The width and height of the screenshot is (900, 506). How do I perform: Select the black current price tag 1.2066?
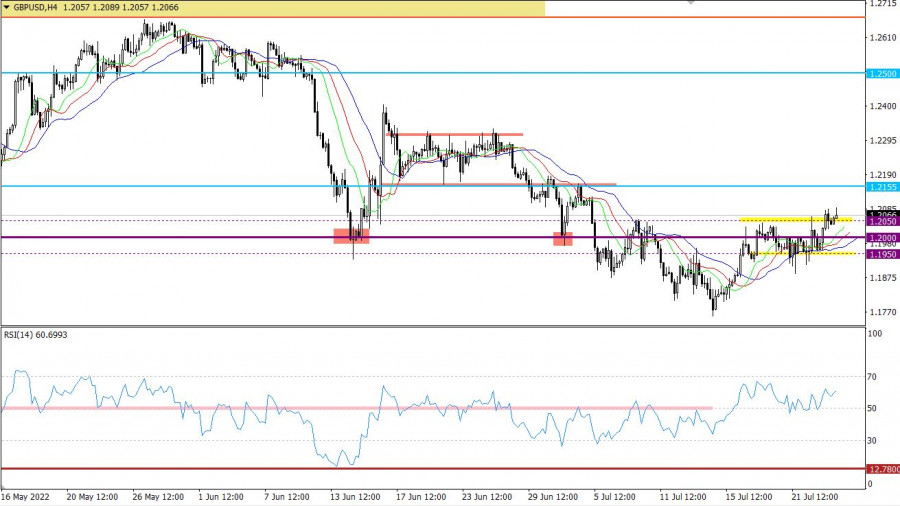point(882,214)
